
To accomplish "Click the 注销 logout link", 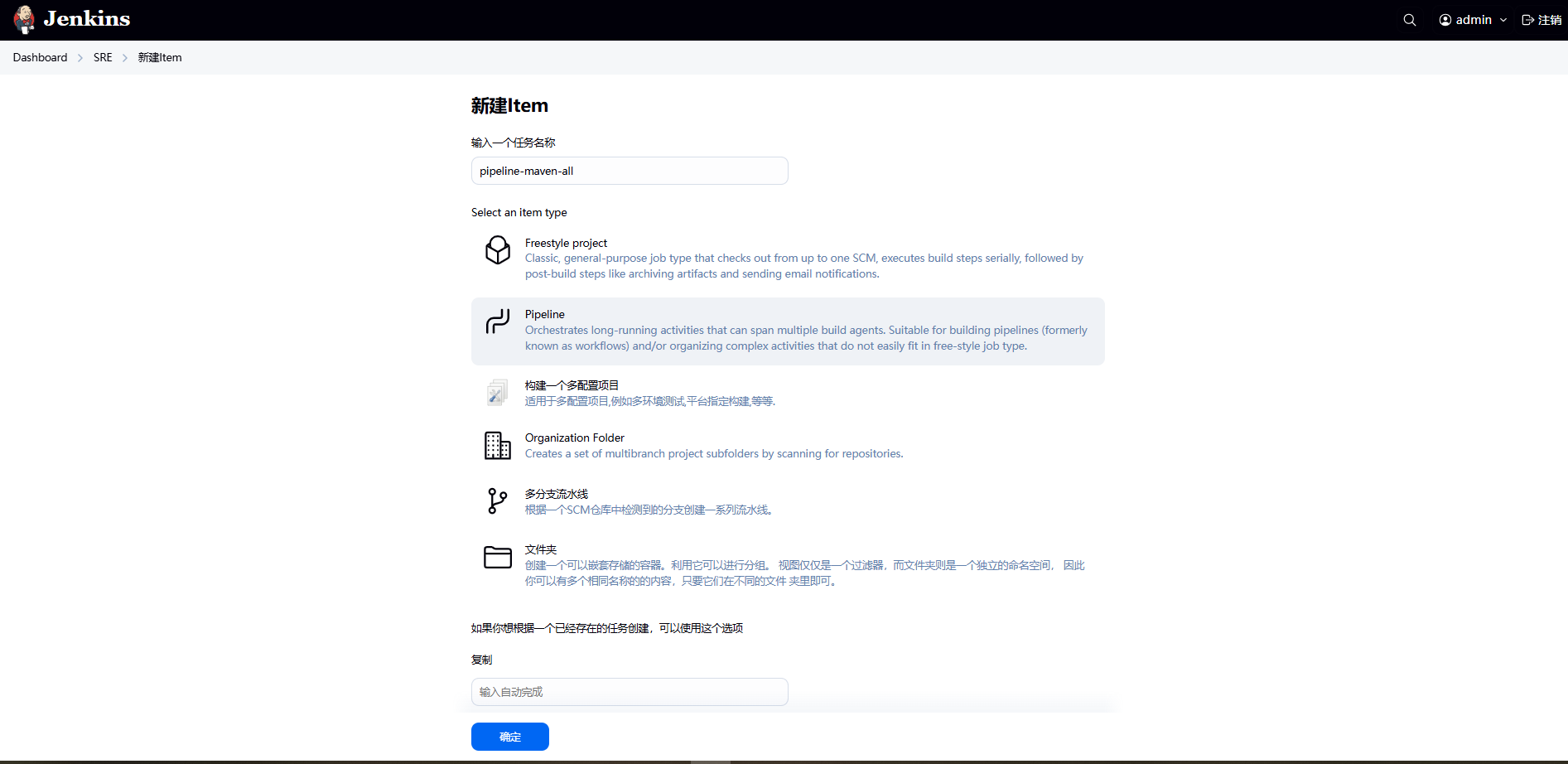I will coord(1541,20).
